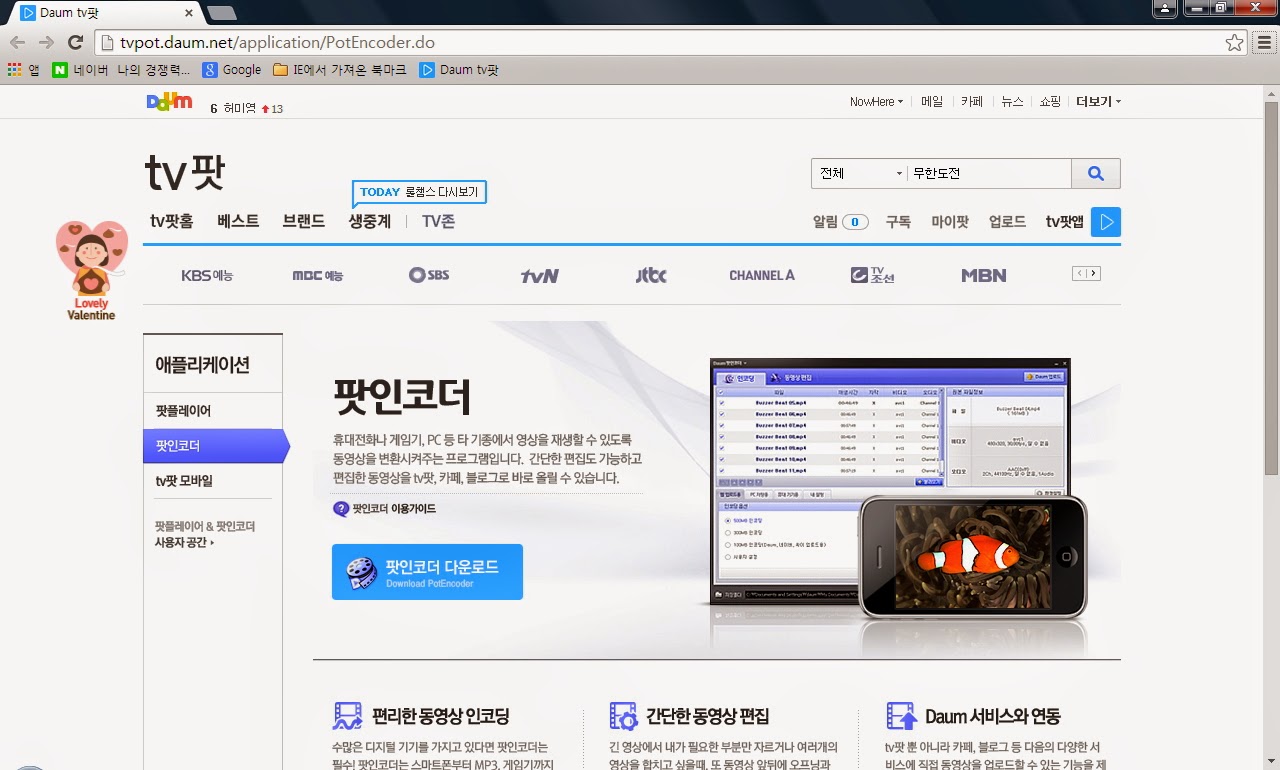1280x770 pixels.
Task: Click the Daum logo
Action: (169, 101)
